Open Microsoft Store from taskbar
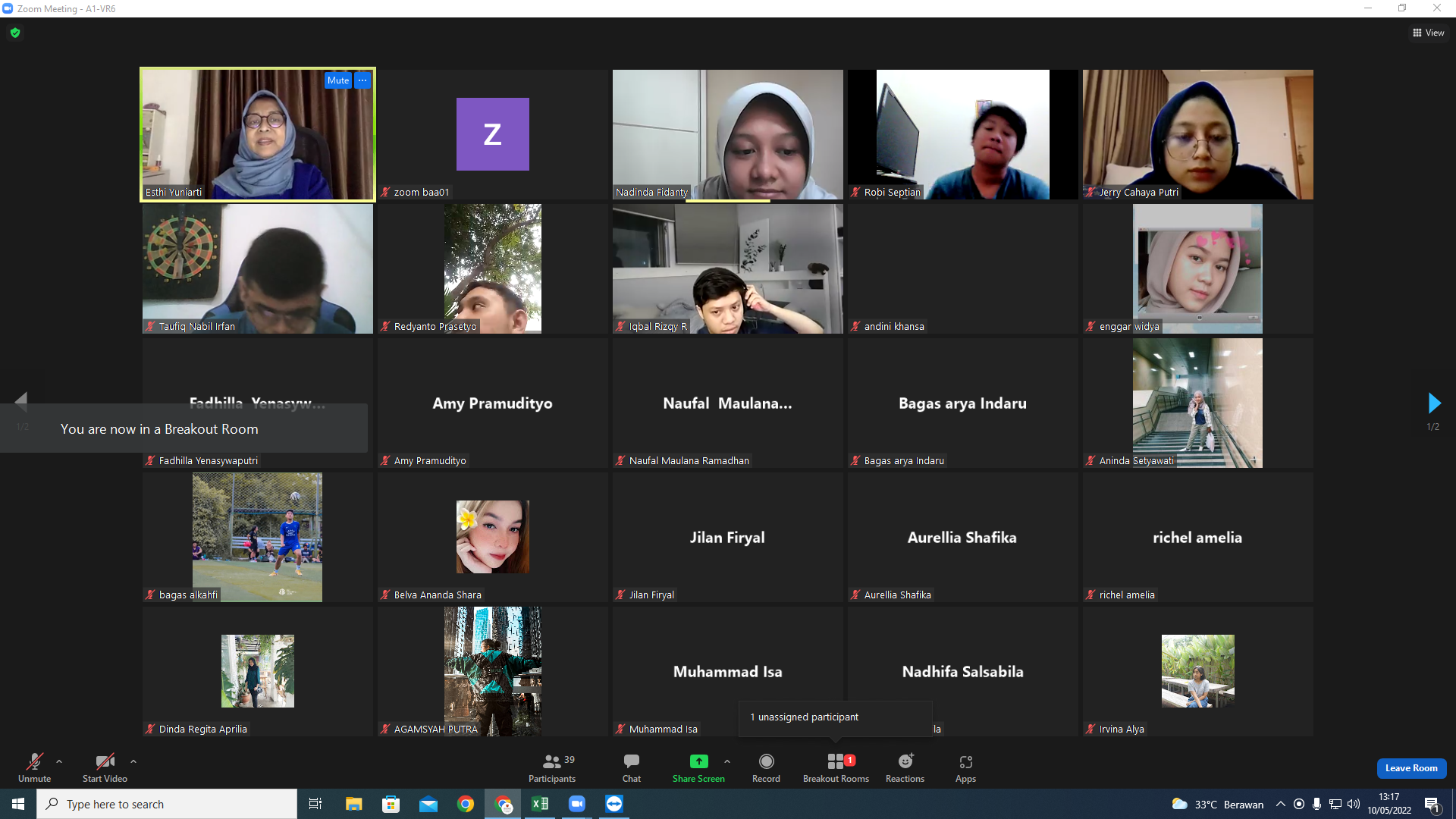1456x819 pixels. point(391,804)
